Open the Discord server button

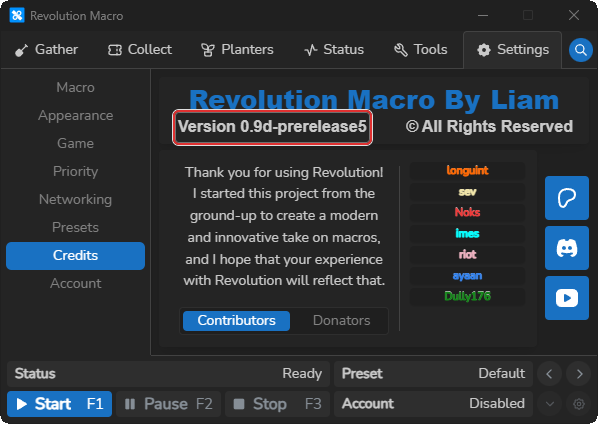567,248
